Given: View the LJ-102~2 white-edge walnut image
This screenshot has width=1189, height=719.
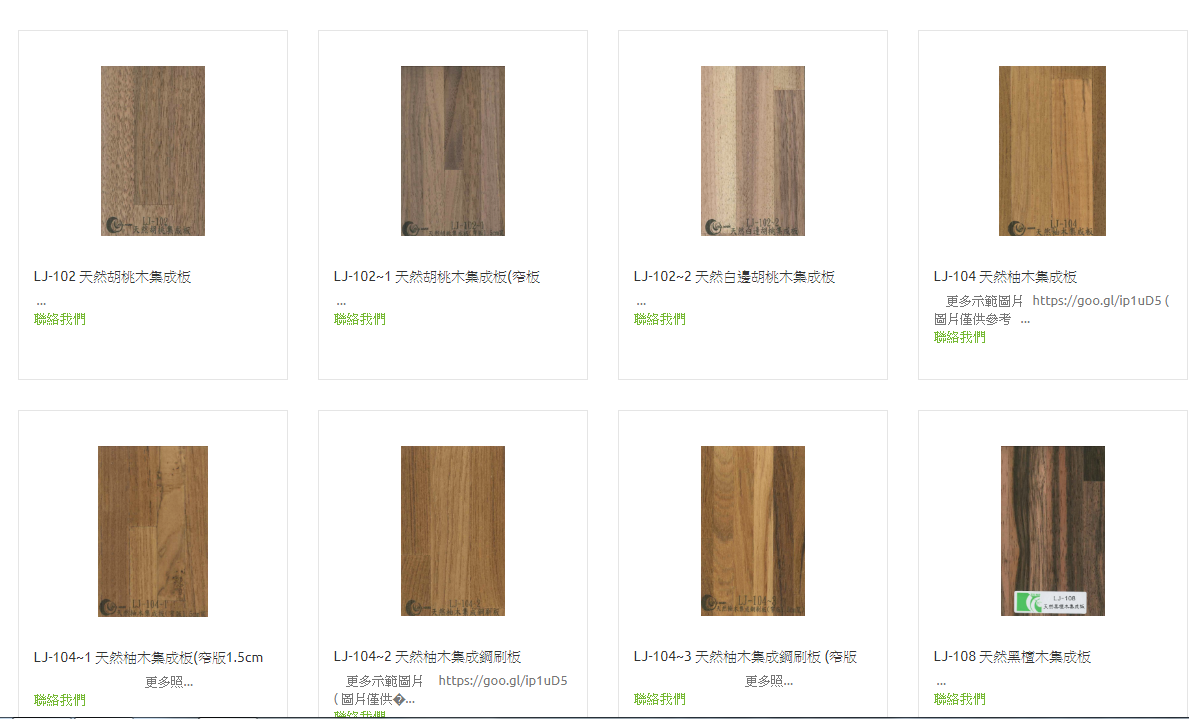Looking at the screenshot, I should tap(753, 151).
